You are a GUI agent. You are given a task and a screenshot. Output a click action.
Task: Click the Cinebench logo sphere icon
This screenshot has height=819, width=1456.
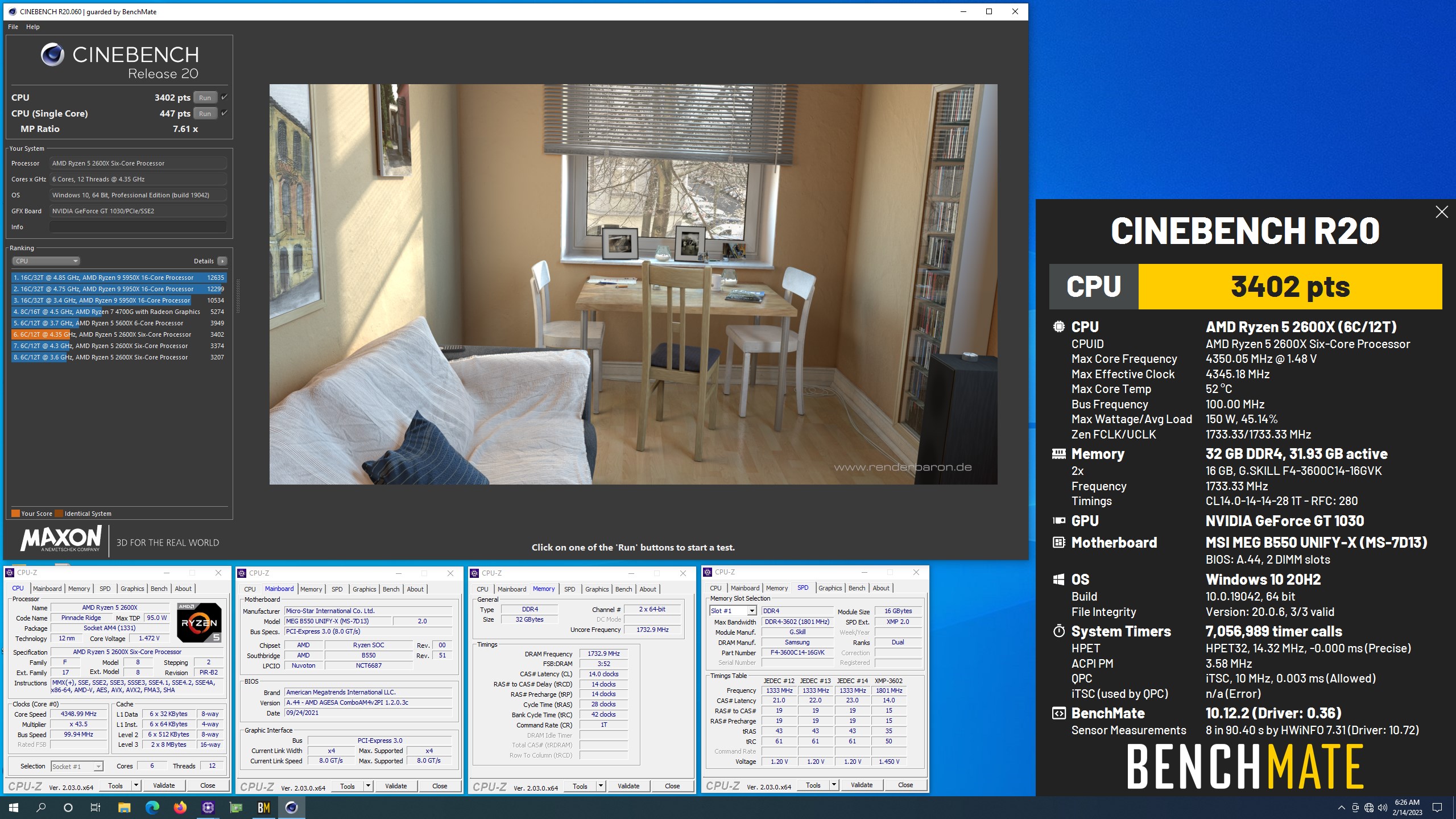tap(52, 55)
